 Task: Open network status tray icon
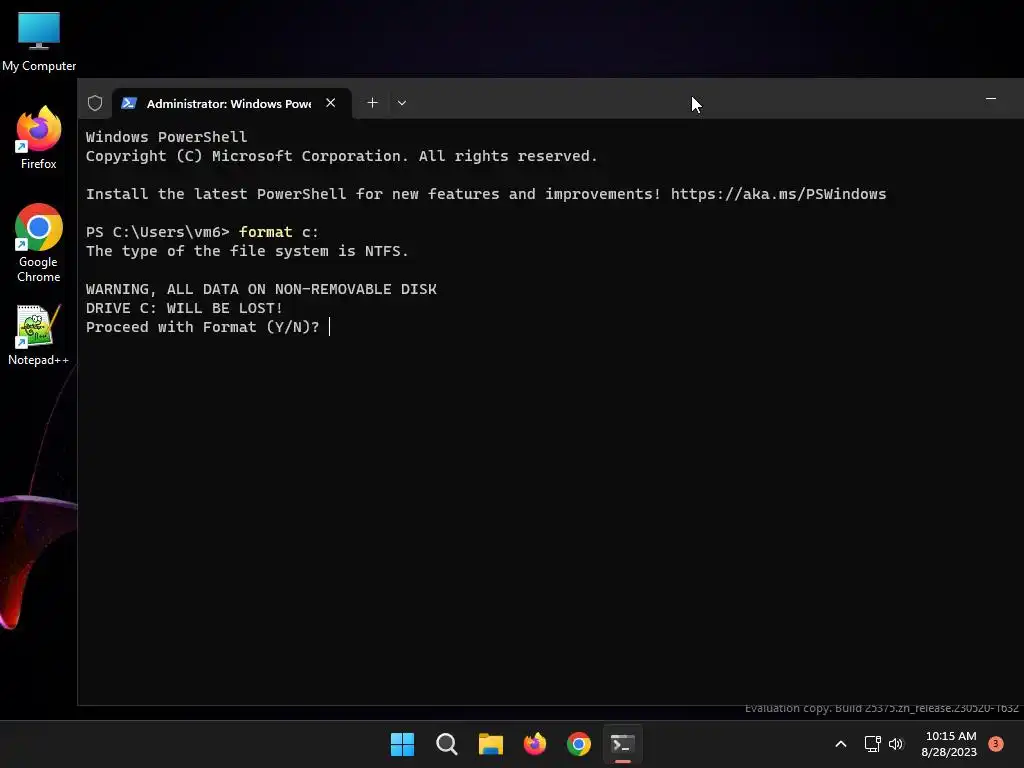coord(872,744)
